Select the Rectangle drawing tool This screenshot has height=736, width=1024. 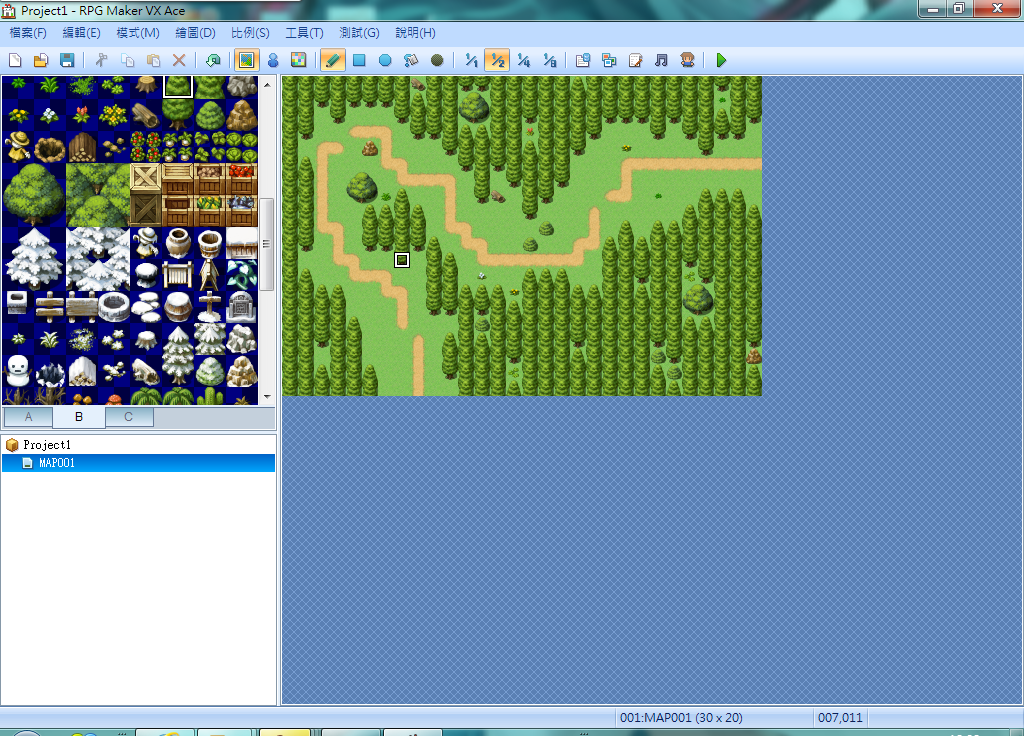[359, 61]
